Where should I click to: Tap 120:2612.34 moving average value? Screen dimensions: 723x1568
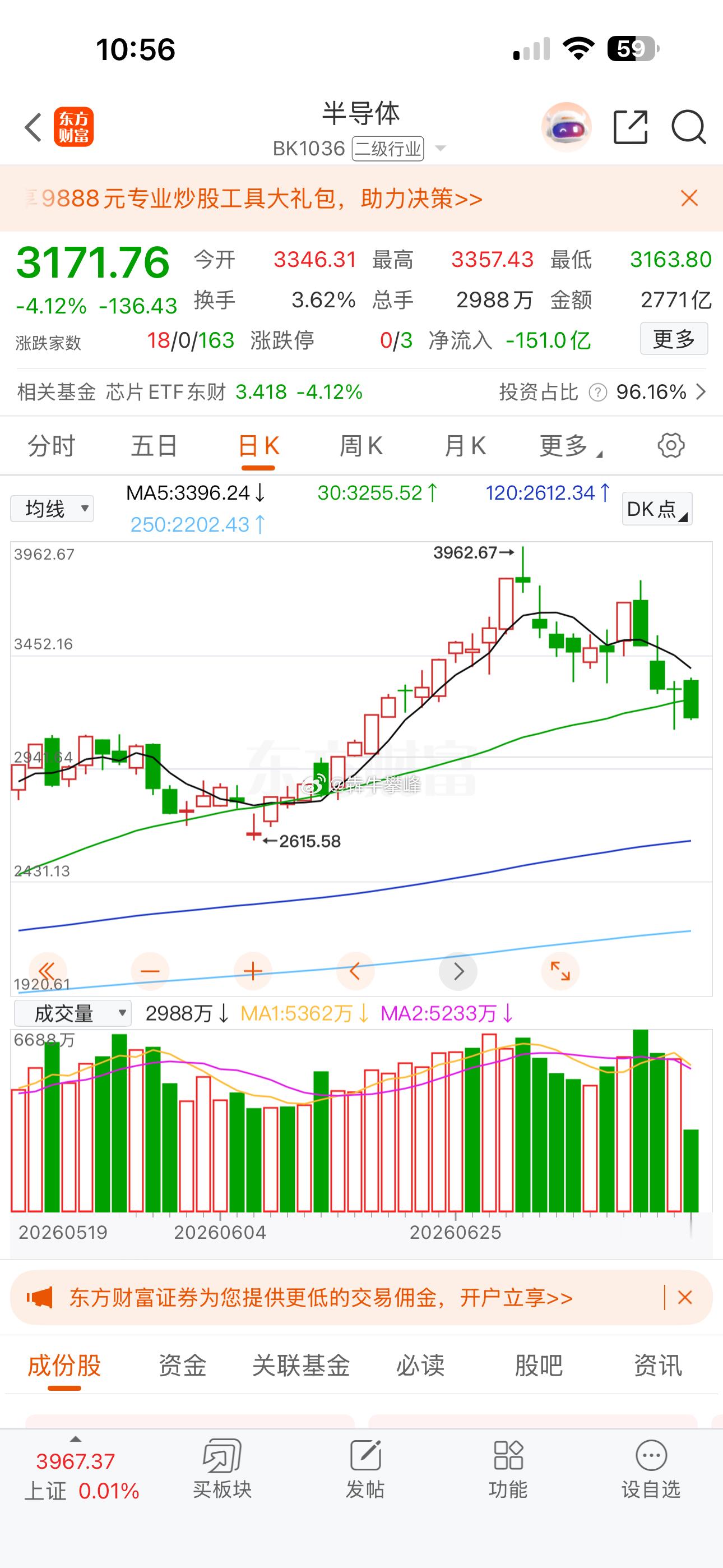point(548,492)
